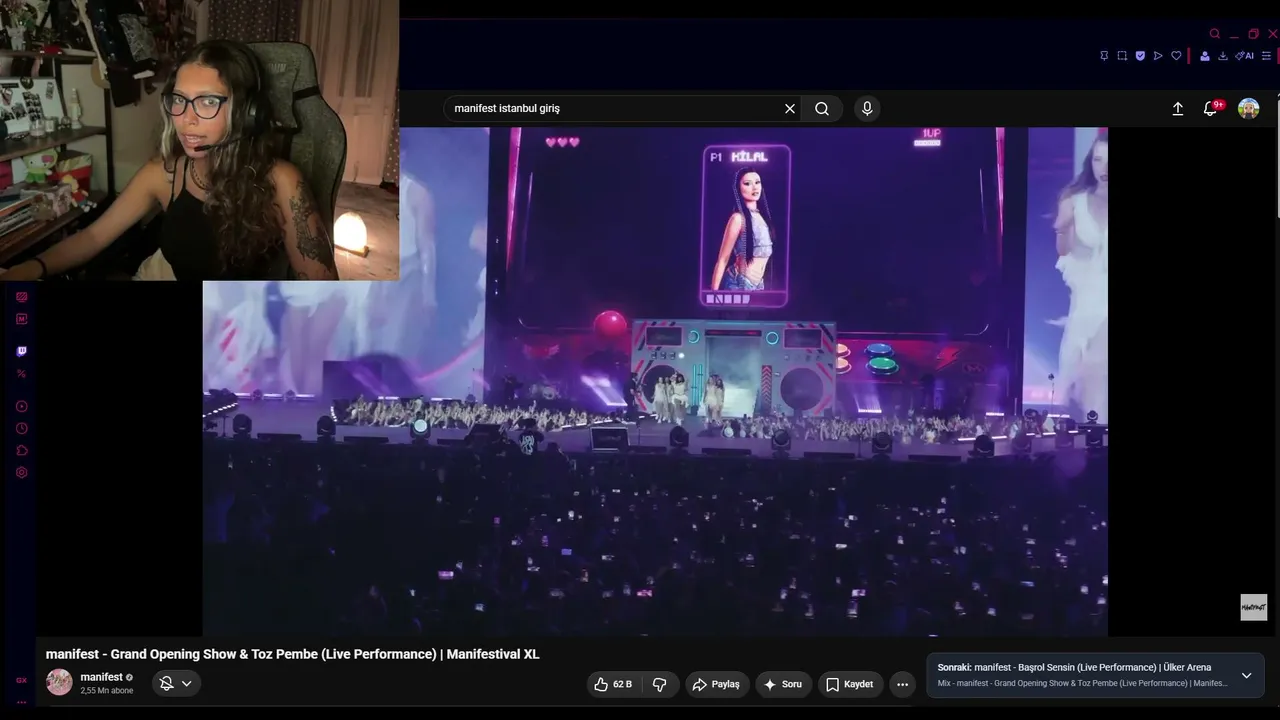
Task: Open the sidebar percent deals icon
Action: [22, 374]
